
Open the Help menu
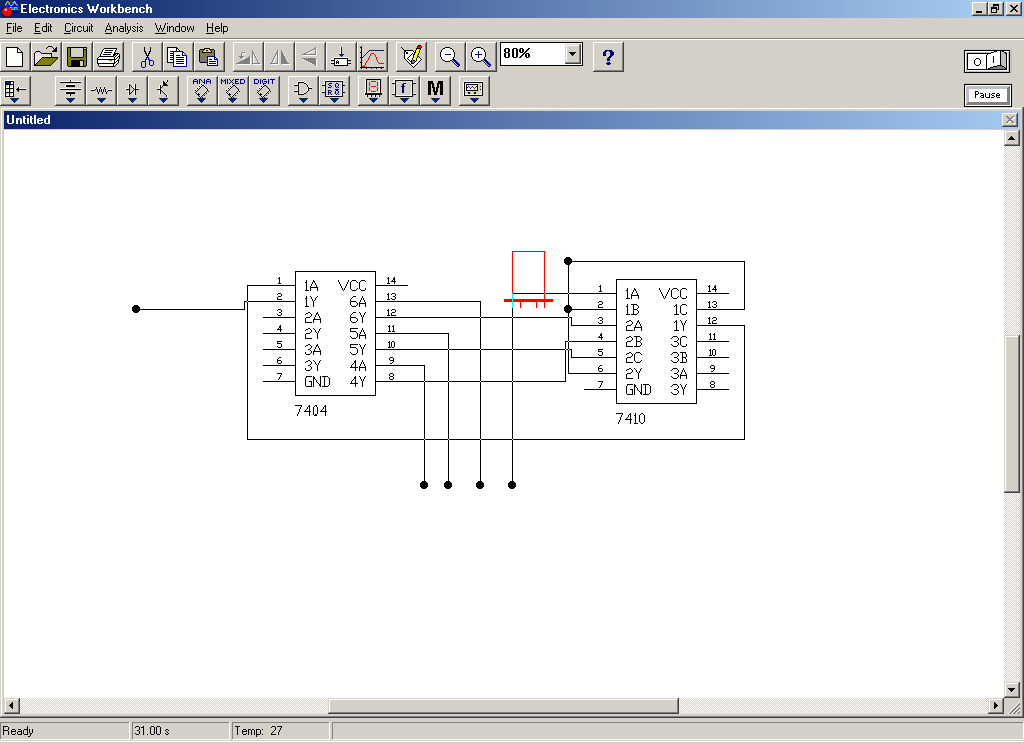(217, 28)
